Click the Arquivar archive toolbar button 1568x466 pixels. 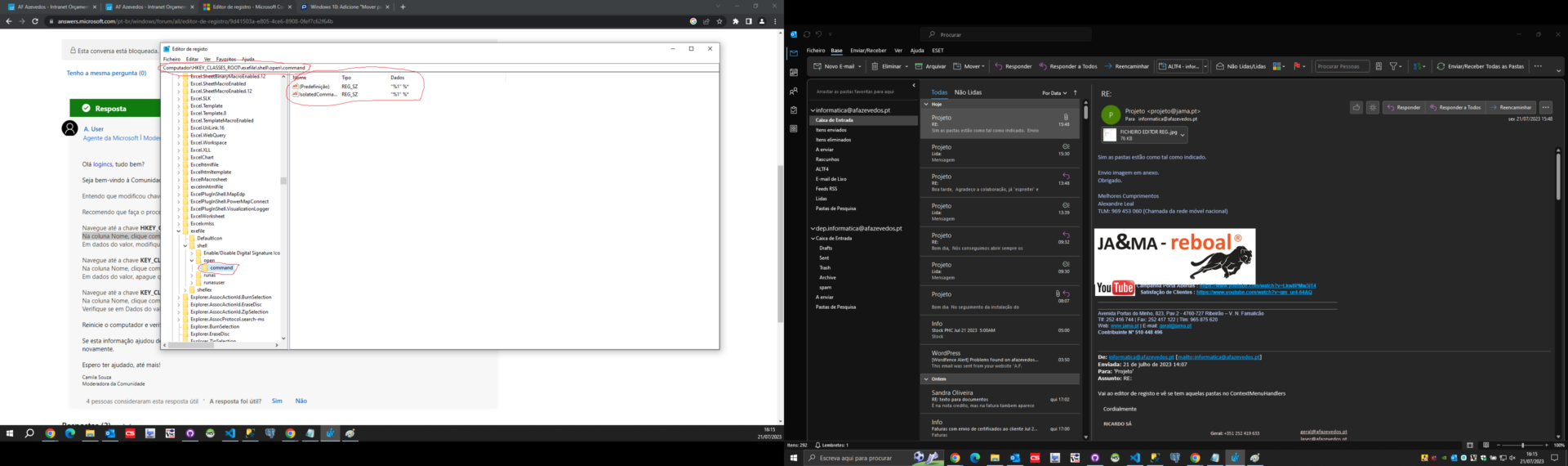tap(930, 66)
